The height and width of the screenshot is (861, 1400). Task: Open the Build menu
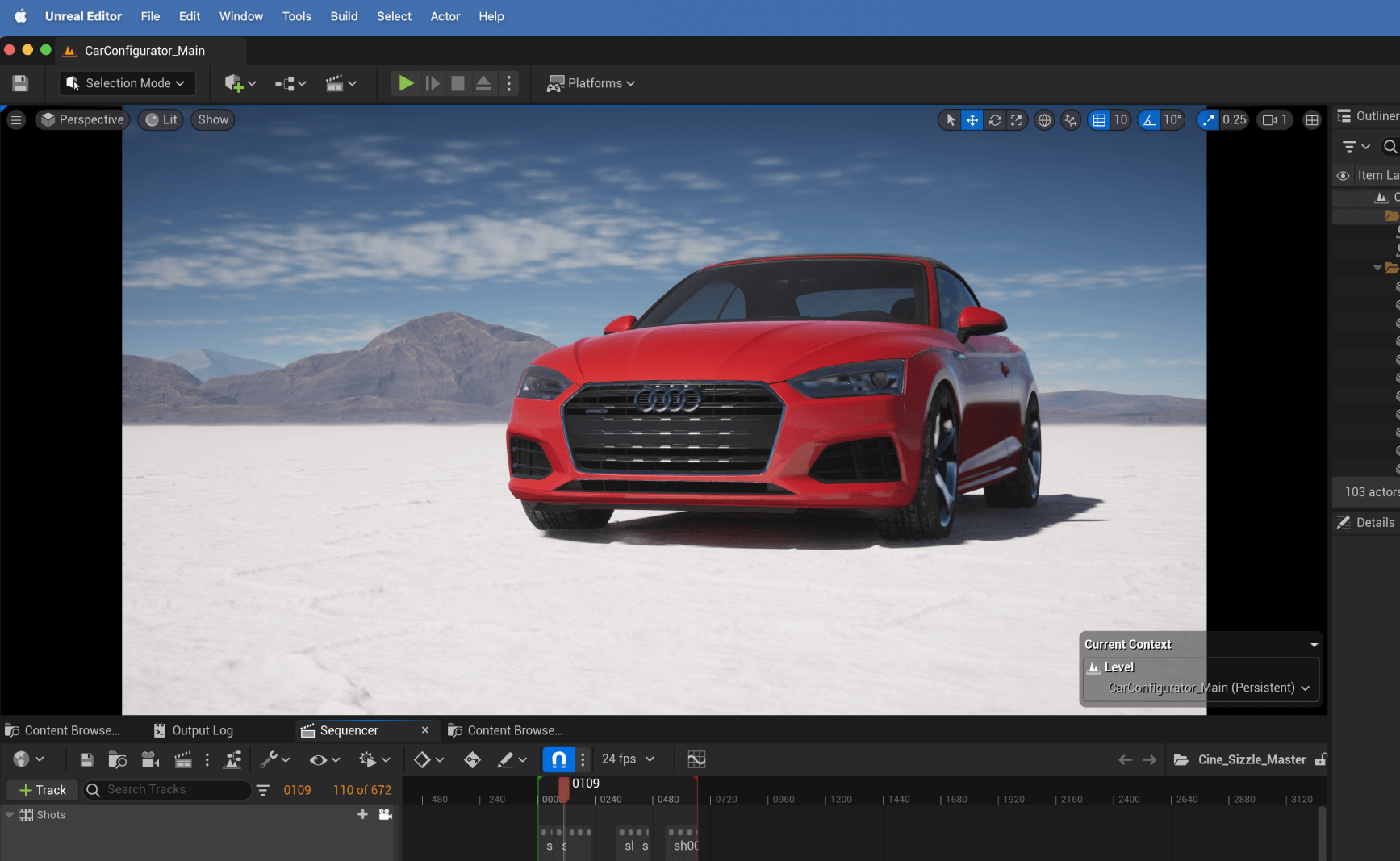(x=344, y=16)
